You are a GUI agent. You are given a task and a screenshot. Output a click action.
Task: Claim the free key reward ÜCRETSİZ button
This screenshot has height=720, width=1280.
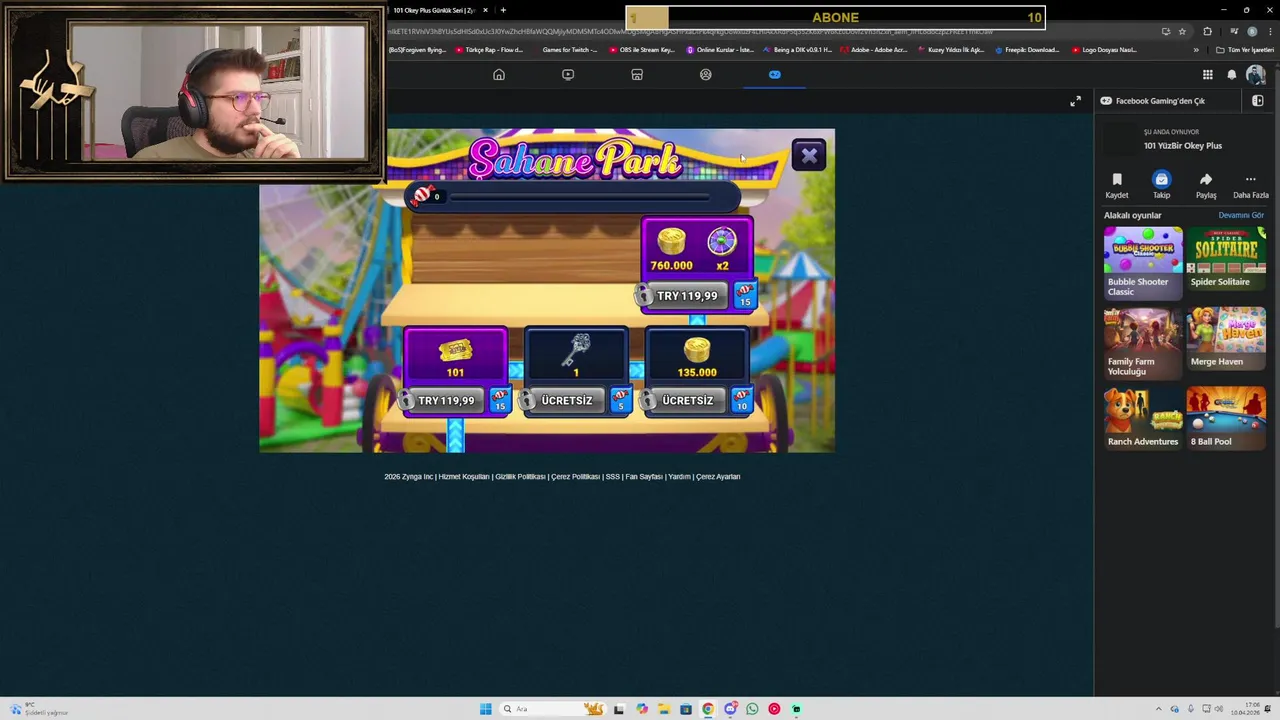click(x=567, y=401)
